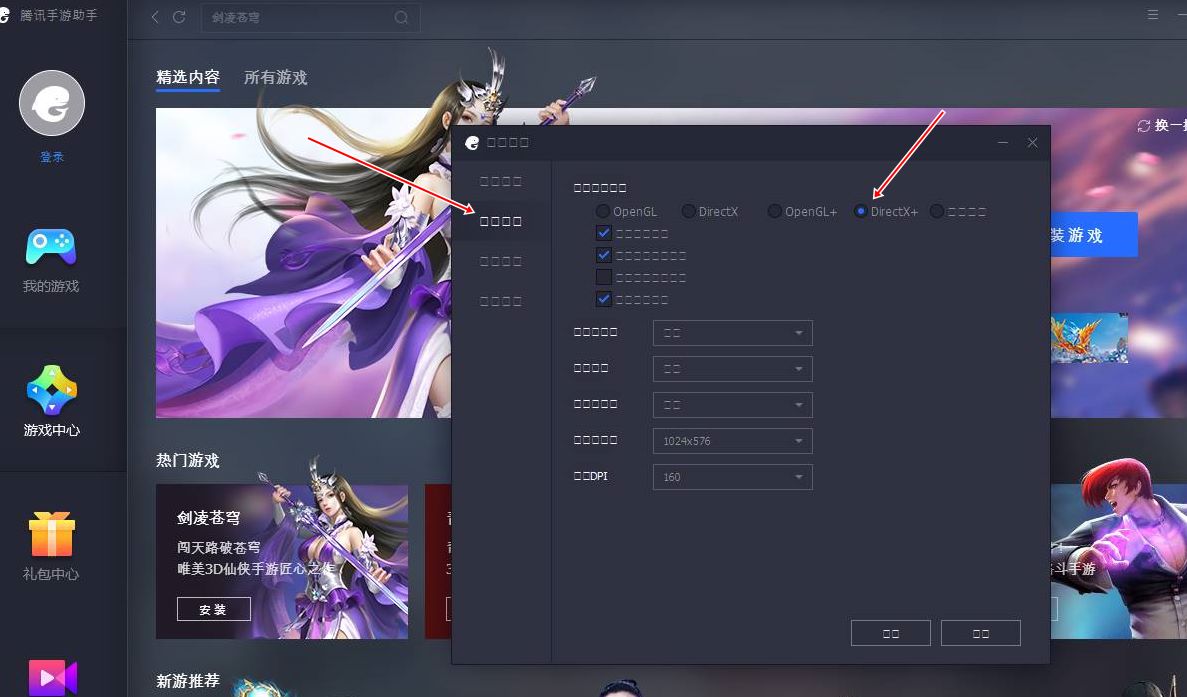The height and width of the screenshot is (697, 1187).
Task: Switch to the 精选内容 tab
Action: point(188,77)
